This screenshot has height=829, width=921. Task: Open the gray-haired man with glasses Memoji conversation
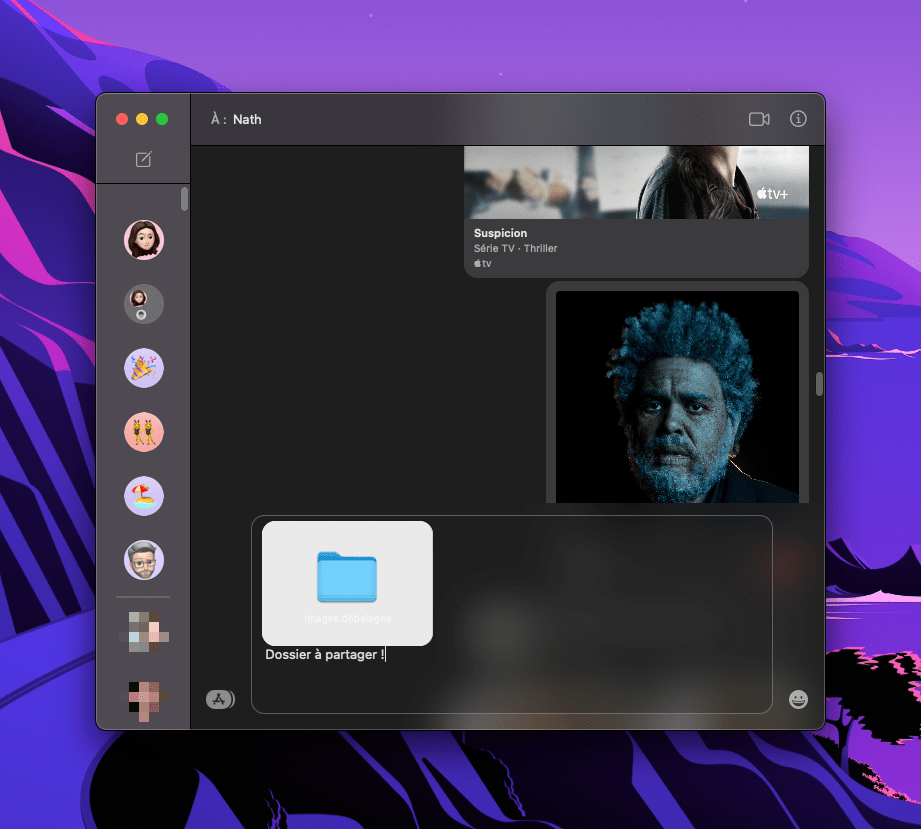144,560
